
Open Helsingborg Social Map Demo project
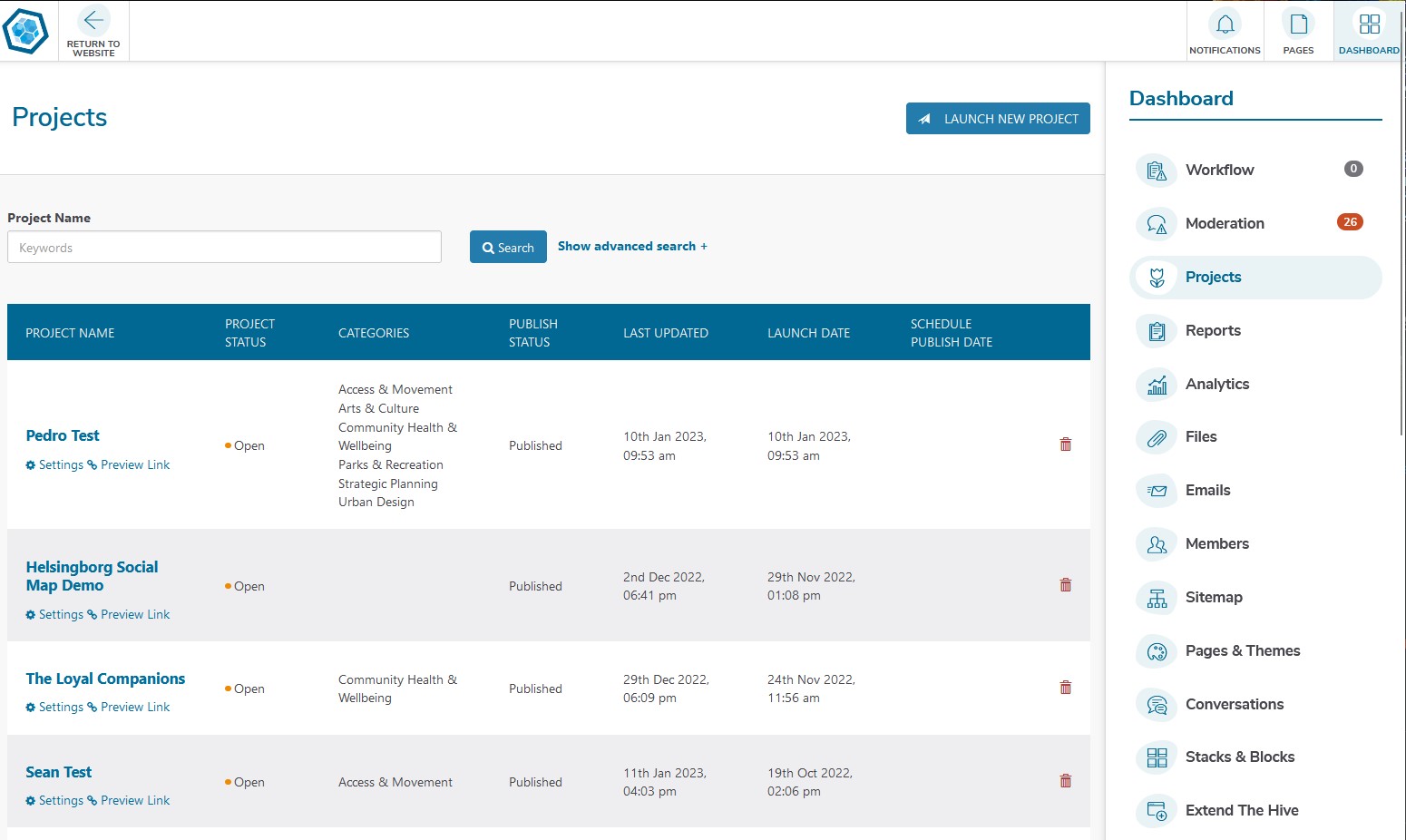92,576
